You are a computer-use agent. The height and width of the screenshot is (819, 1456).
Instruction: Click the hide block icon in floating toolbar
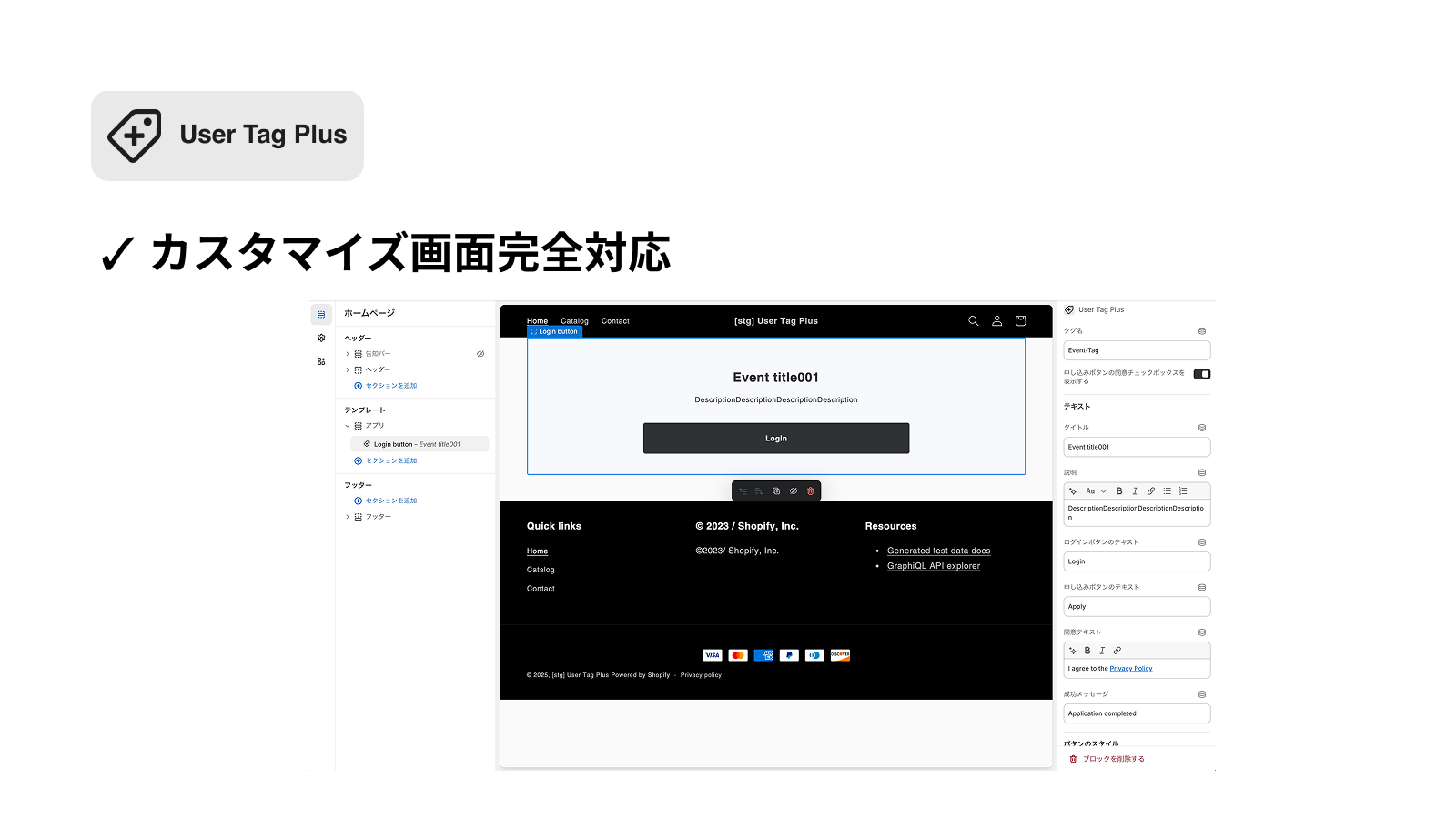click(794, 491)
